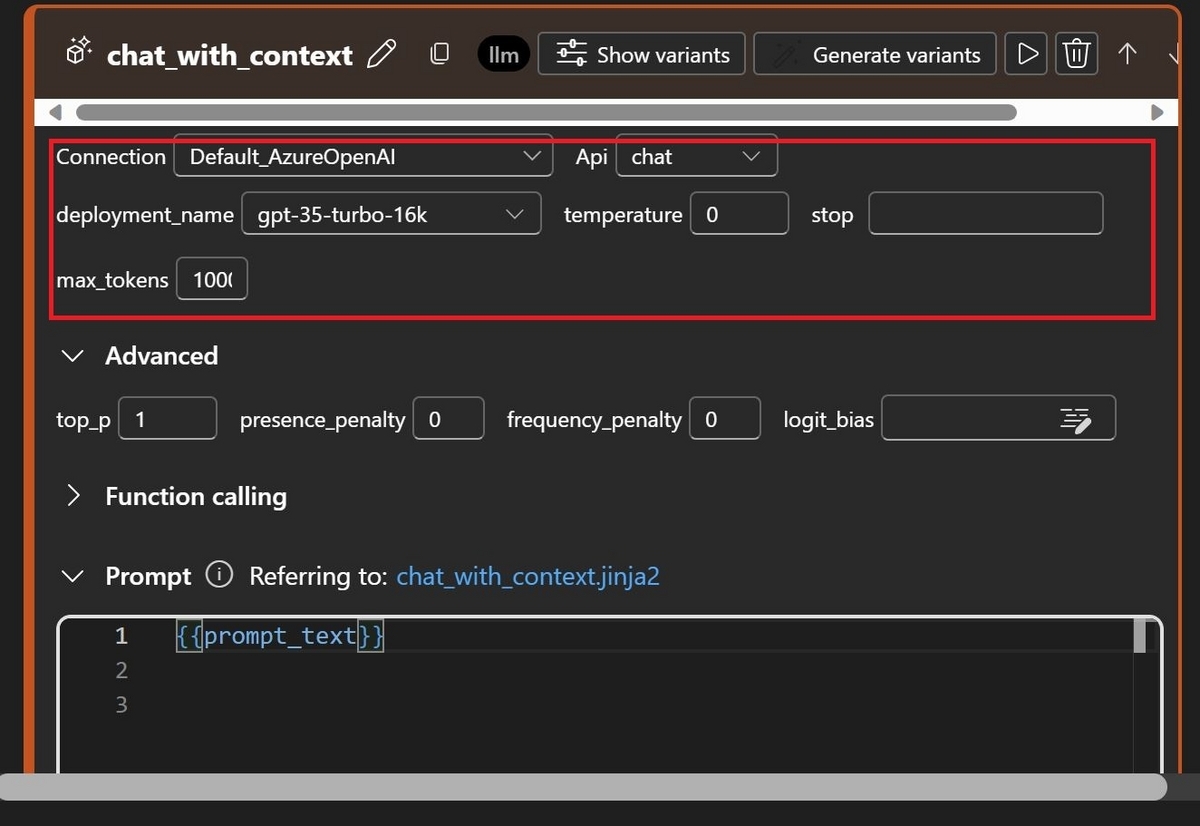Click the prompt editor vertical scrollbar
Viewport: 1200px width, 826px height.
click(1139, 636)
